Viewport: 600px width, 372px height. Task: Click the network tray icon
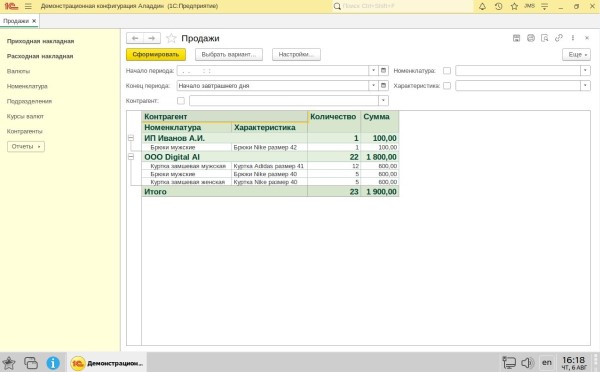(x=509, y=362)
